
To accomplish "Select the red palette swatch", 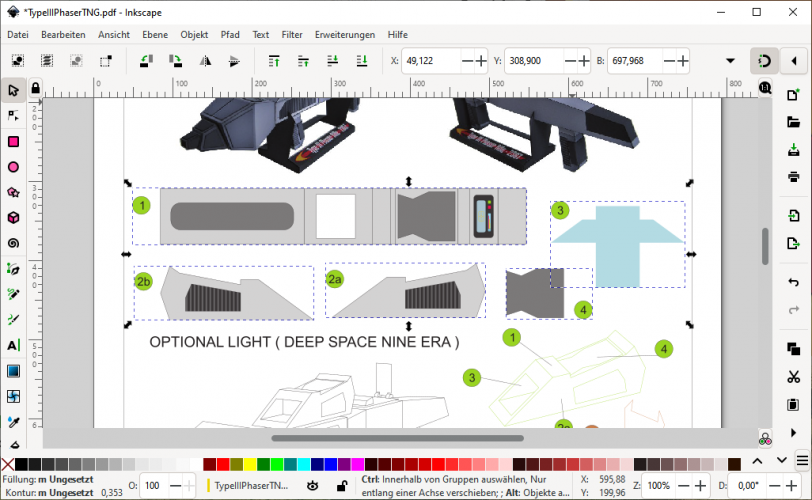I will (223, 464).
